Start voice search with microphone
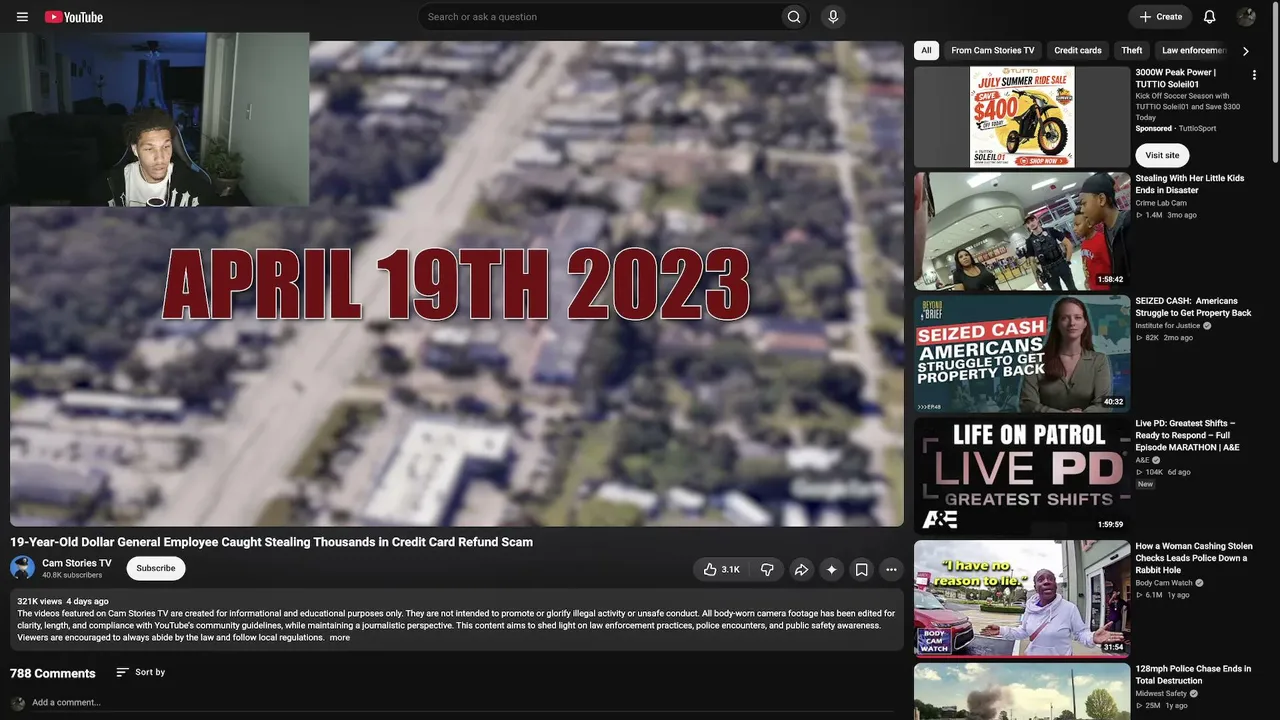 pyautogui.click(x=832, y=17)
